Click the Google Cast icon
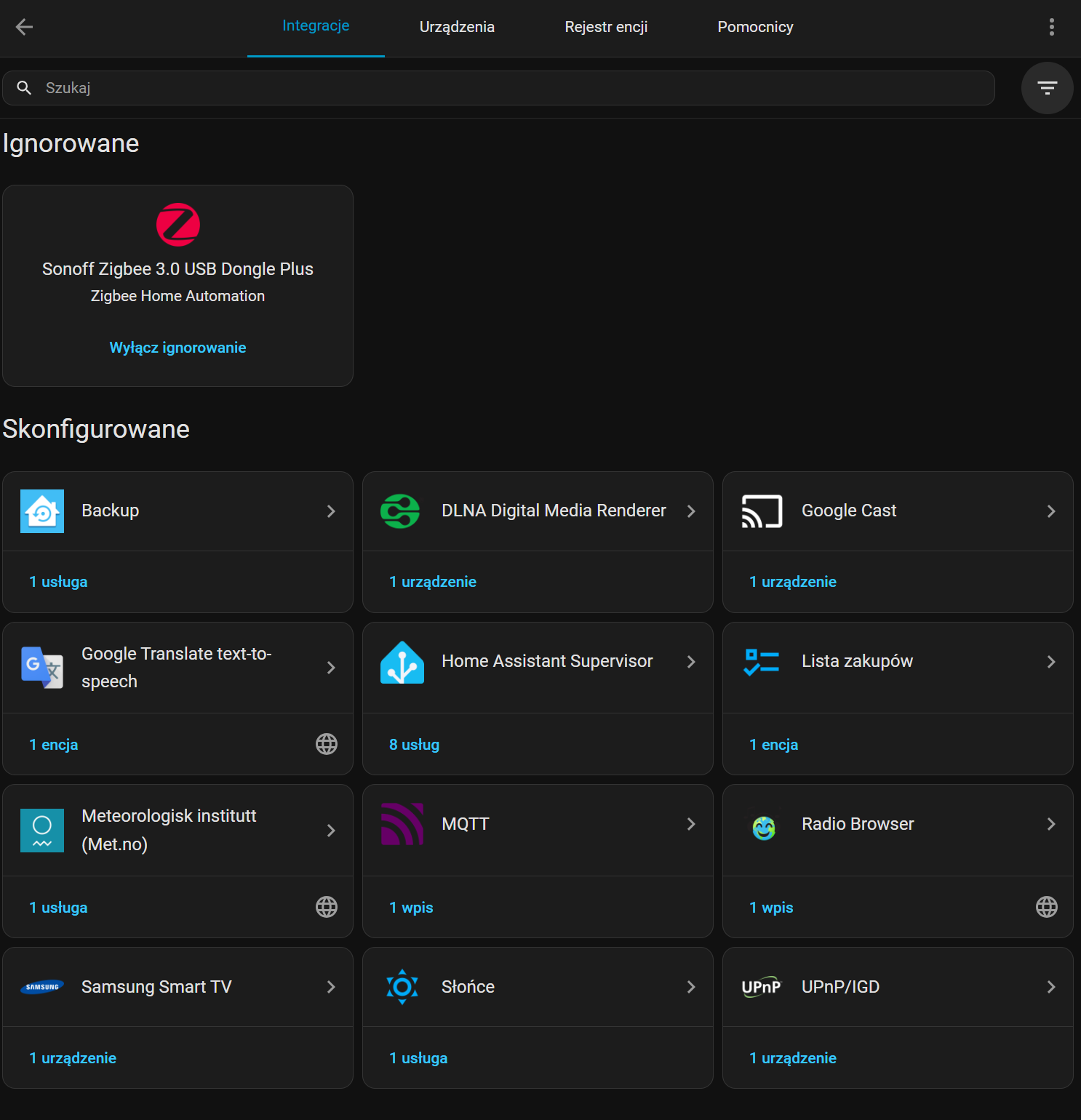 [762, 511]
